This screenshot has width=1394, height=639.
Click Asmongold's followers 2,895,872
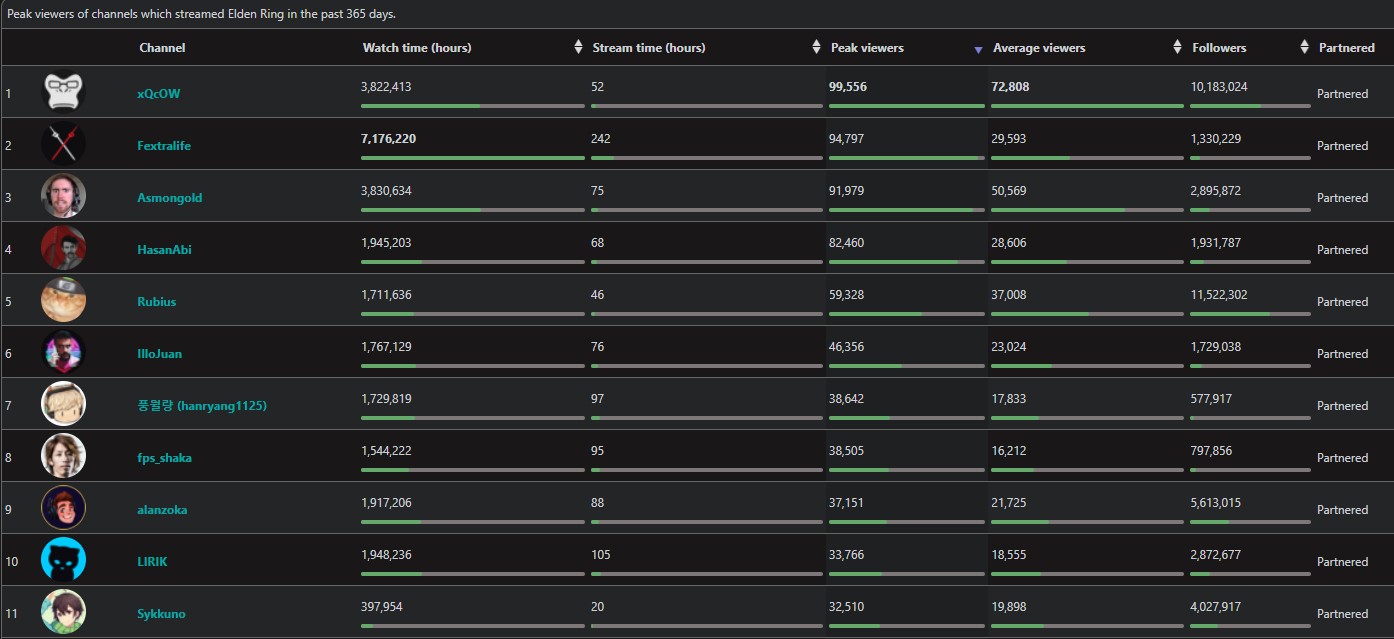[x=1216, y=191]
